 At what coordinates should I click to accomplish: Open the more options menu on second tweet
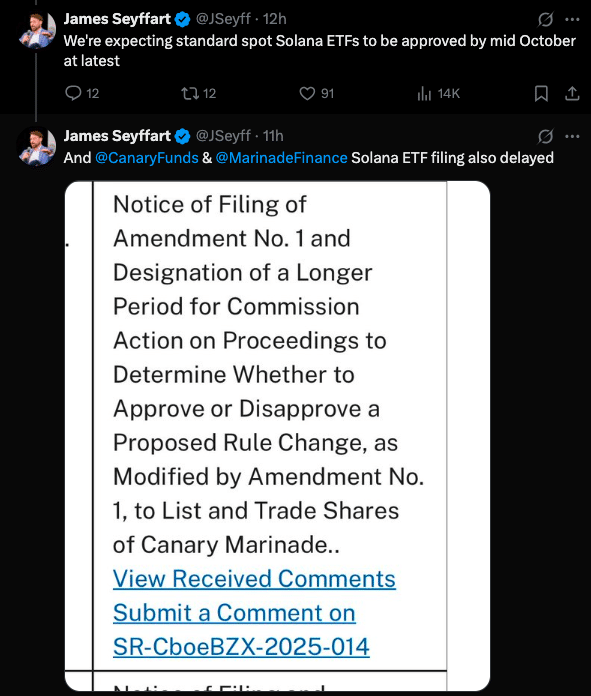572,136
